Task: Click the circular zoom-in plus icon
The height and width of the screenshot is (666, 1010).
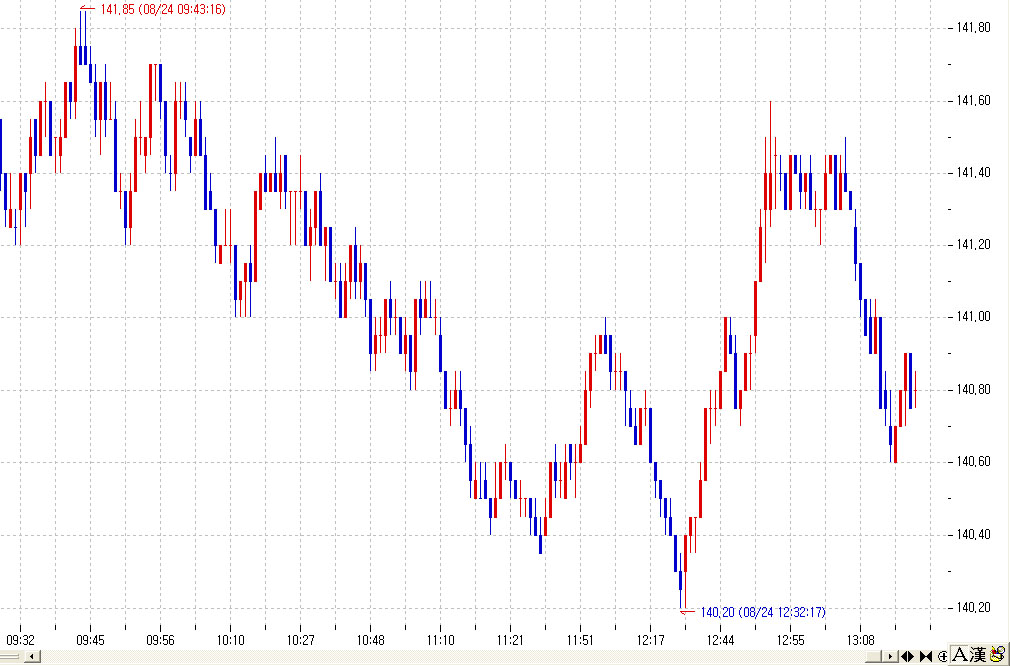Action: pos(943,656)
